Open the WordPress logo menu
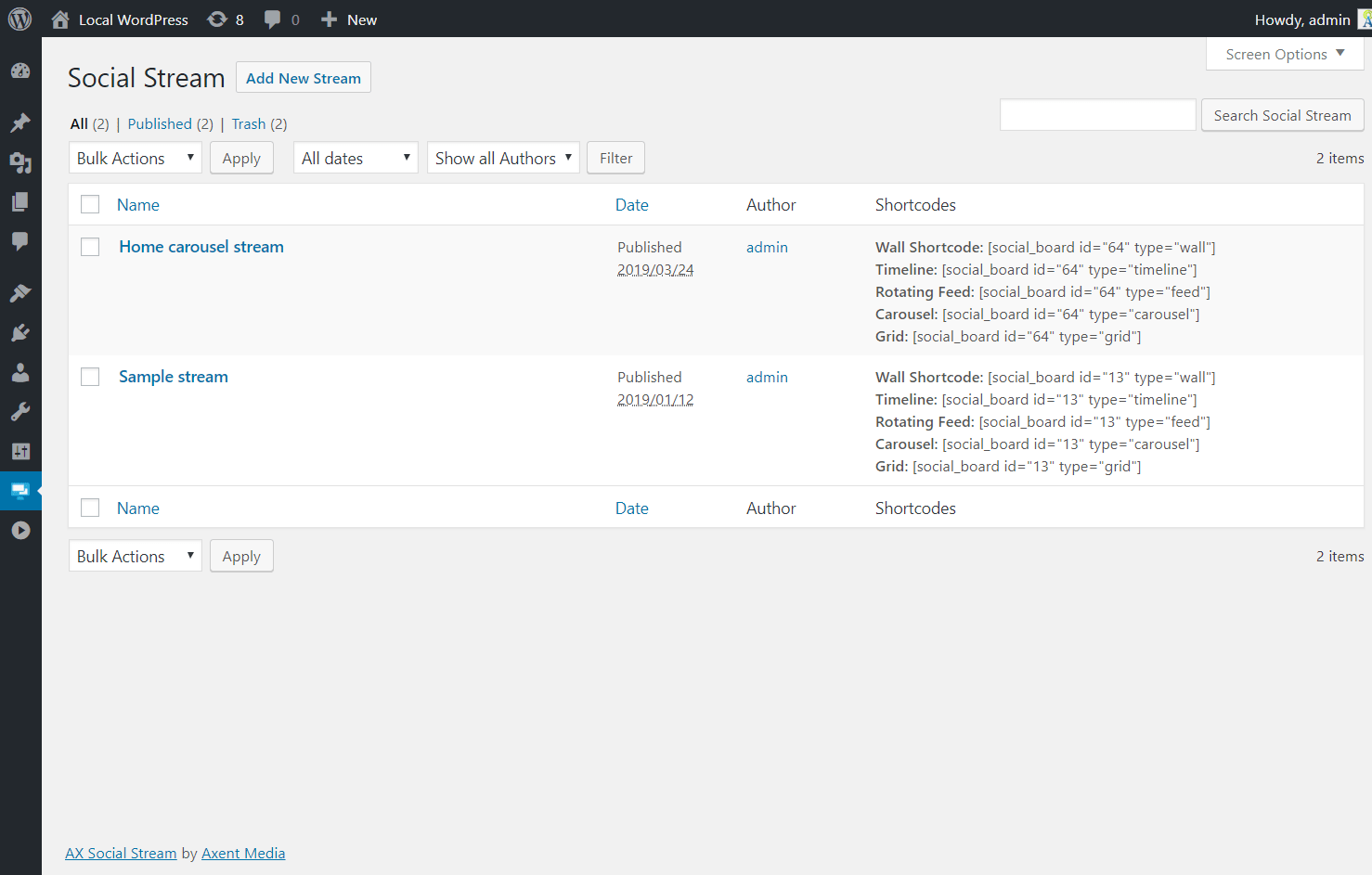Image resolution: width=1372 pixels, height=875 pixels. coord(19,19)
